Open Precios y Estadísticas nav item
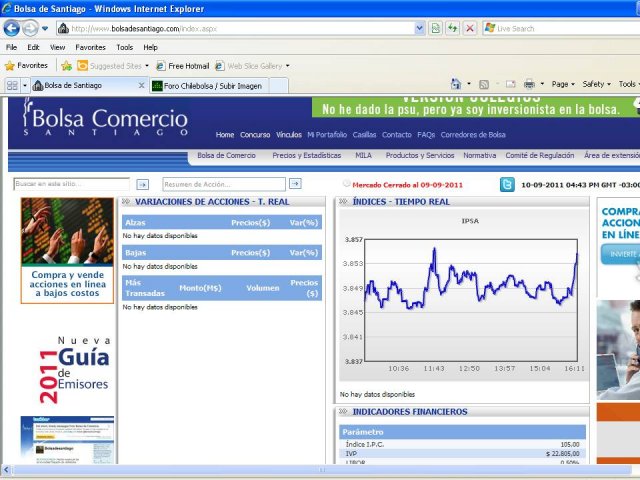 (307, 156)
